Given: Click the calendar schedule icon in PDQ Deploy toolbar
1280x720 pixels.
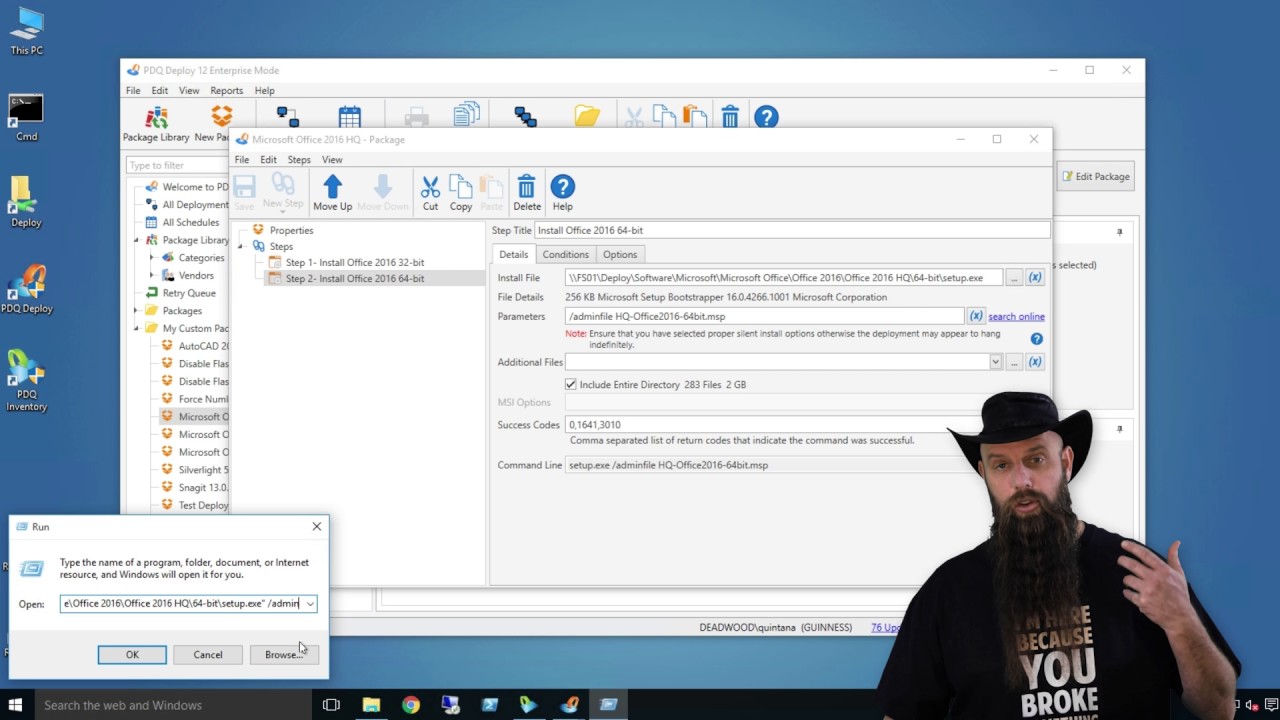Looking at the screenshot, I should click(349, 117).
